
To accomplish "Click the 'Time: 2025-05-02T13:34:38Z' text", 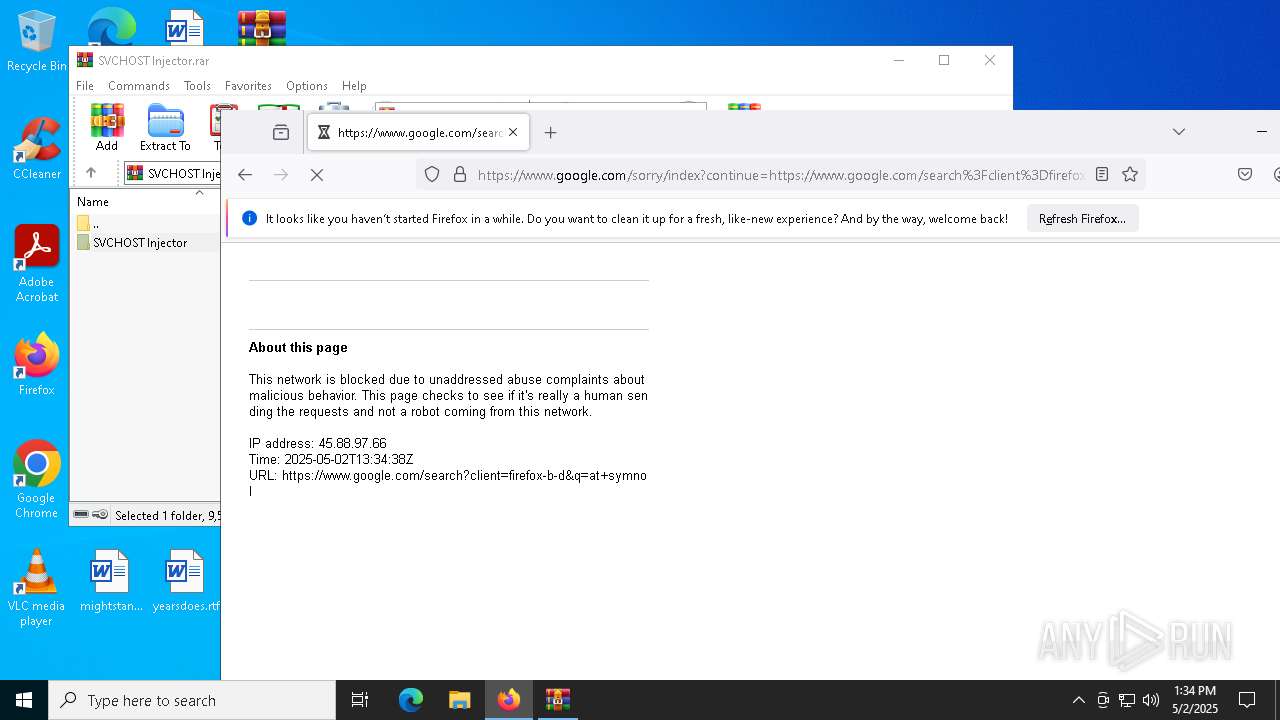I will 331,459.
